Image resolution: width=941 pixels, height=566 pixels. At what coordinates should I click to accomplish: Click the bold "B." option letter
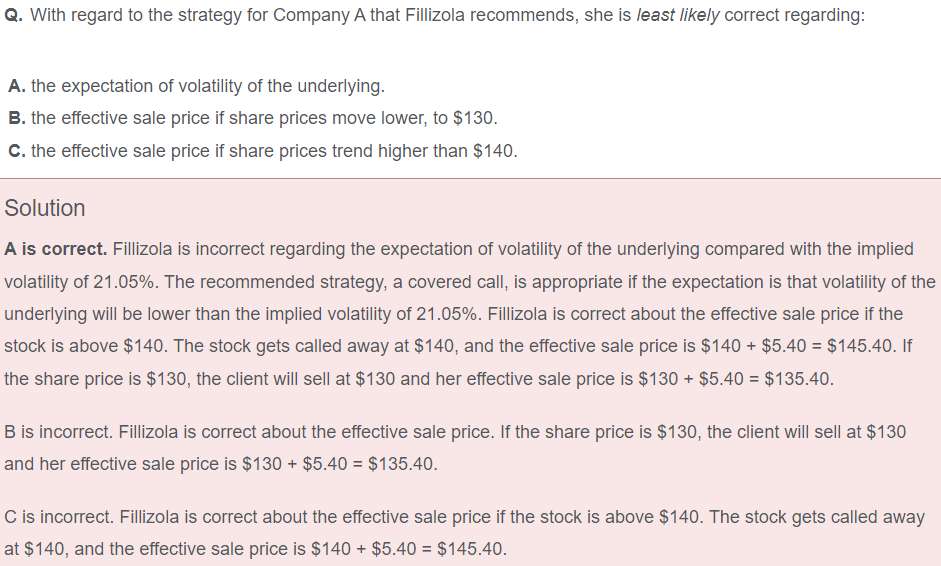(x=16, y=118)
